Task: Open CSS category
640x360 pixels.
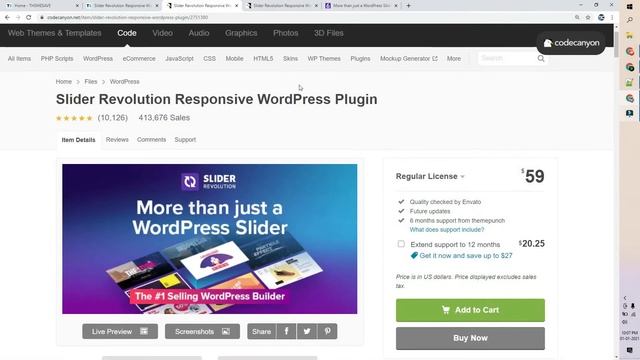Action: [x=209, y=59]
